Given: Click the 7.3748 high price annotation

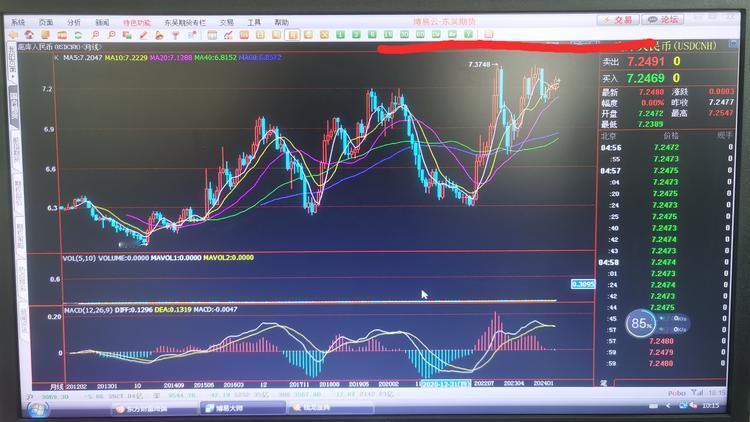Looking at the screenshot, I should click(479, 64).
